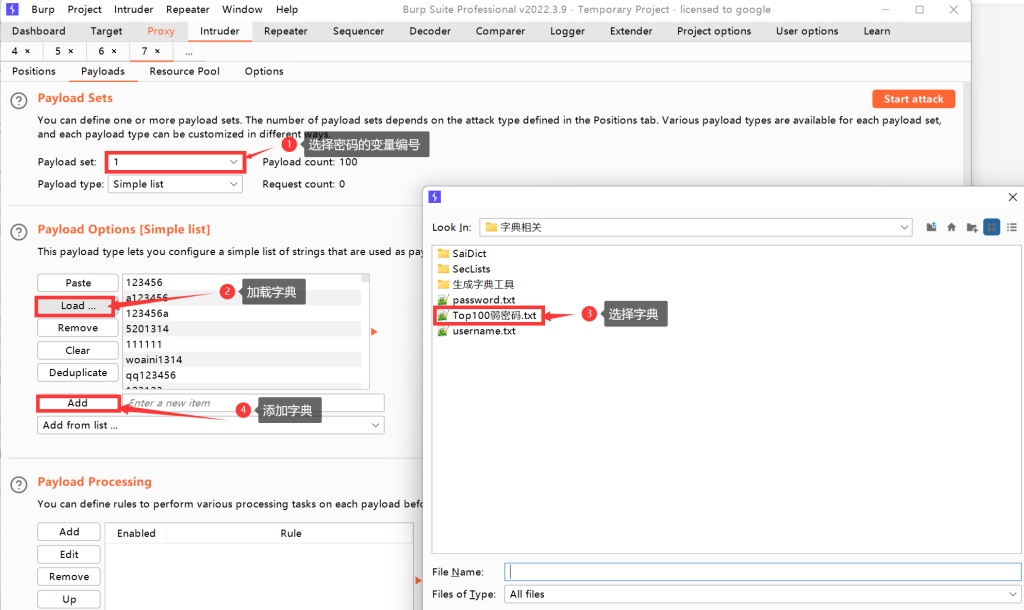Switch file dialog to grid view
Image resolution: width=1024 pixels, height=610 pixels.
[991, 227]
